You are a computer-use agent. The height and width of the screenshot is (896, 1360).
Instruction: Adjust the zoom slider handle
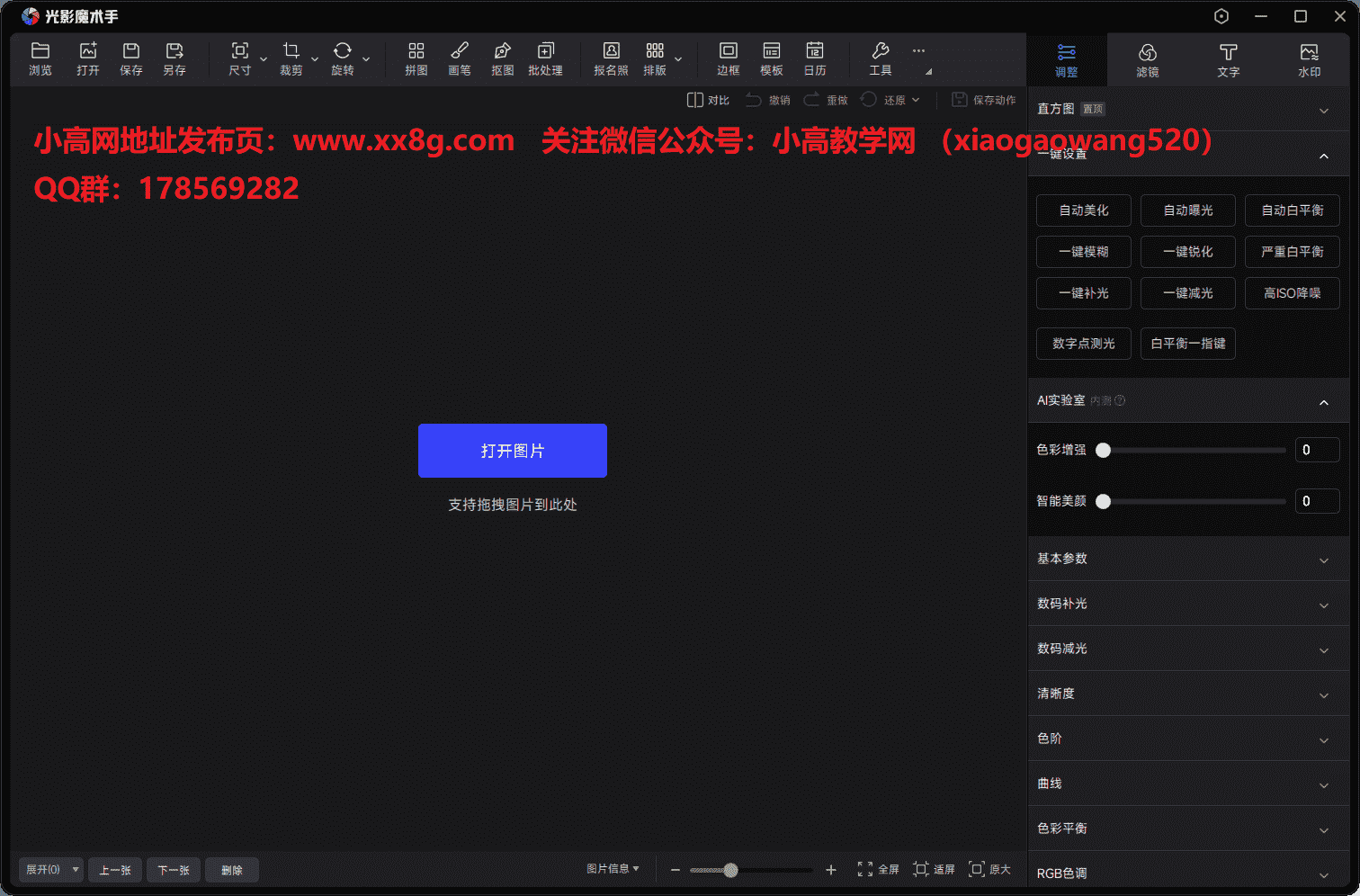click(x=731, y=870)
